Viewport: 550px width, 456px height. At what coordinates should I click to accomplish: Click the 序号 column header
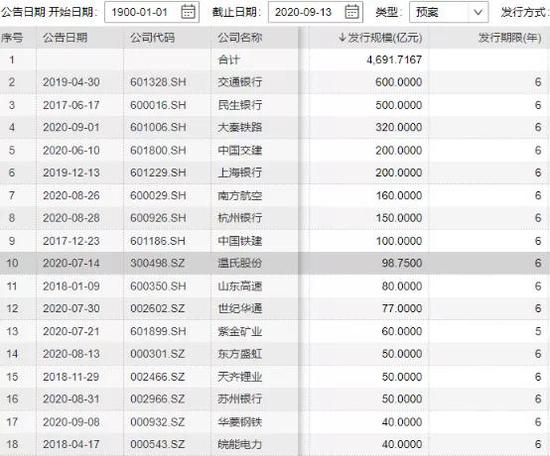(12, 38)
